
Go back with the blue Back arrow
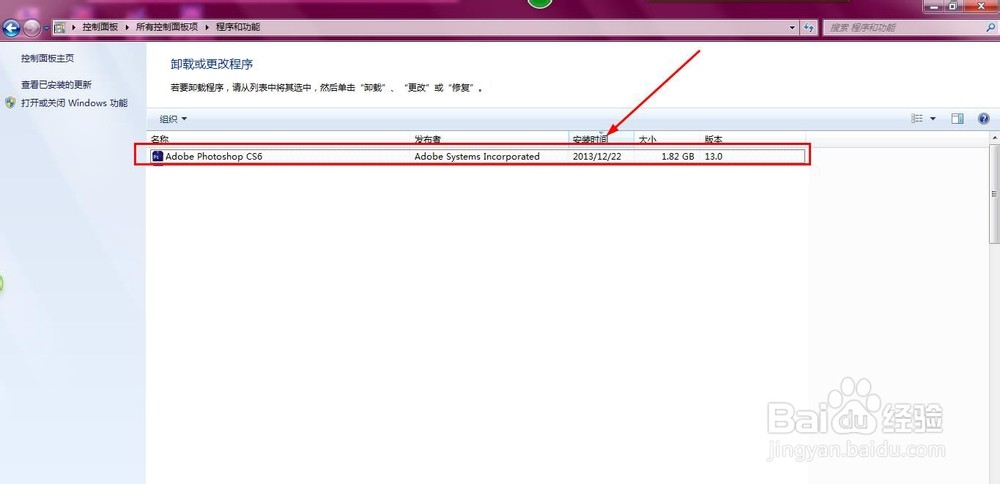[11, 28]
